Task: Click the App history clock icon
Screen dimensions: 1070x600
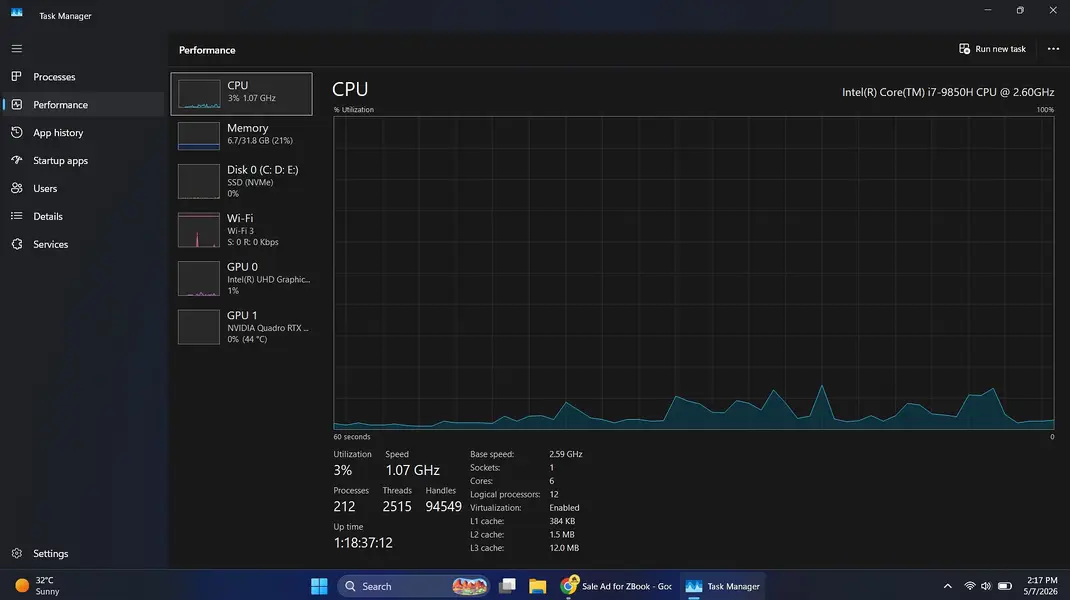Action: click(16, 132)
